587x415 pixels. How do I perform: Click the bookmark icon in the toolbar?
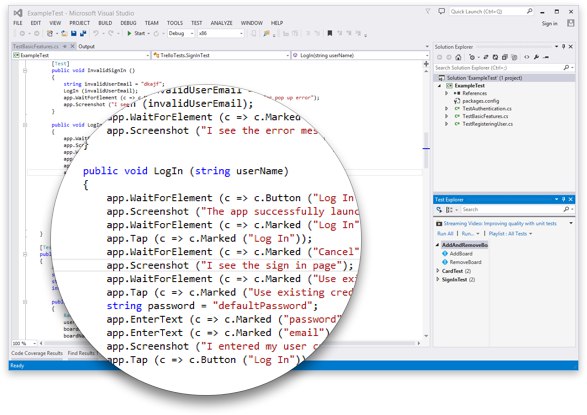coord(330,33)
